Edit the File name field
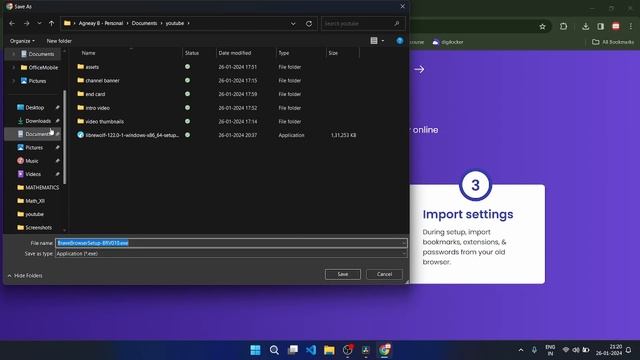The width and height of the screenshot is (640, 360). point(231,243)
